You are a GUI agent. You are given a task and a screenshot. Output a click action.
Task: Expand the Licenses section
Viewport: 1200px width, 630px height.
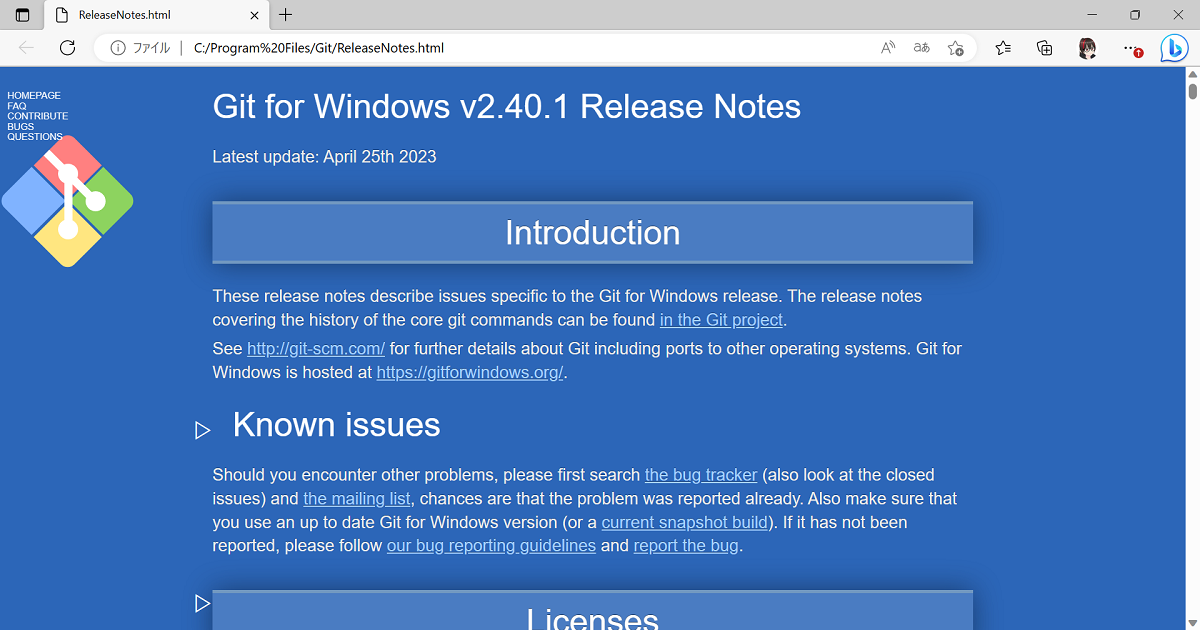[x=203, y=603]
